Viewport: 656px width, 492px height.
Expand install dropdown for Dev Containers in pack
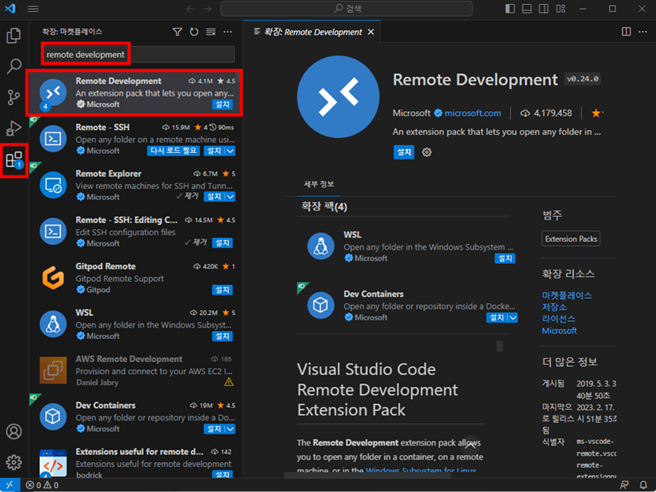coord(513,318)
